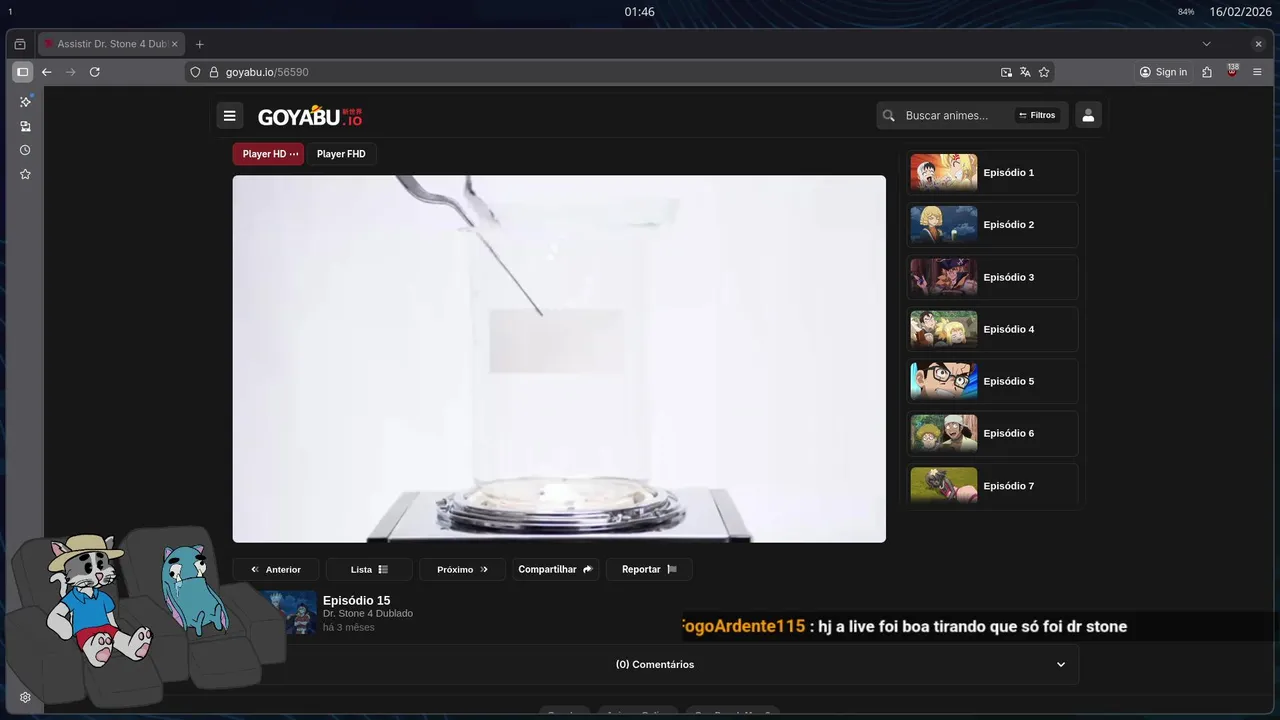
Task: Open Episódio 5 from the list
Action: [993, 381]
